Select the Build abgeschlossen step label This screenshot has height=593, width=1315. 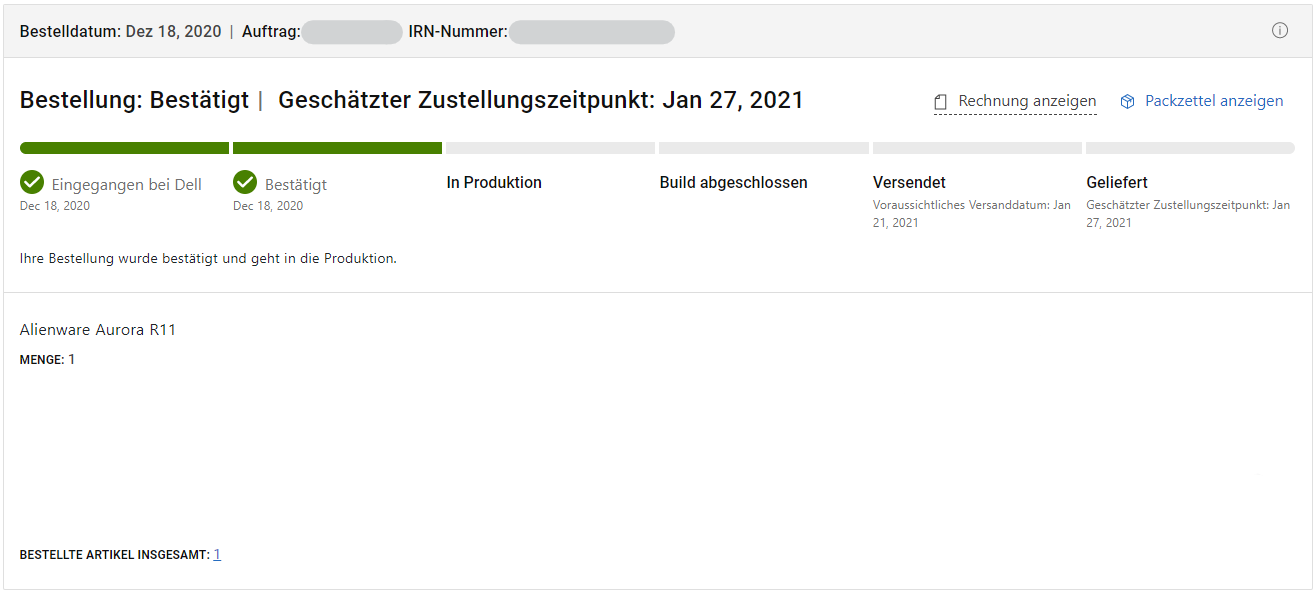point(734,183)
